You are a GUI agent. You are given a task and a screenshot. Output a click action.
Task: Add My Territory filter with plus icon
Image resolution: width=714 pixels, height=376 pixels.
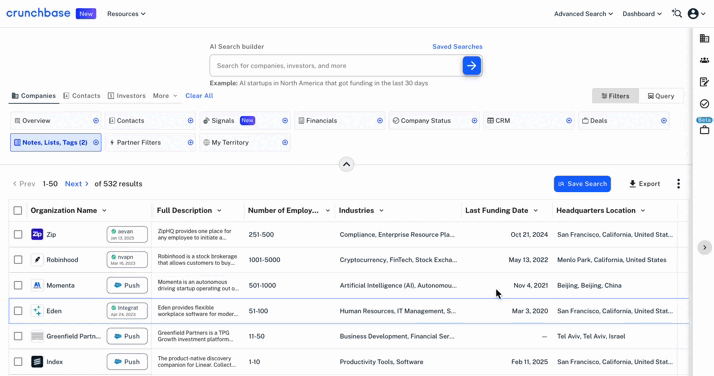point(285,142)
